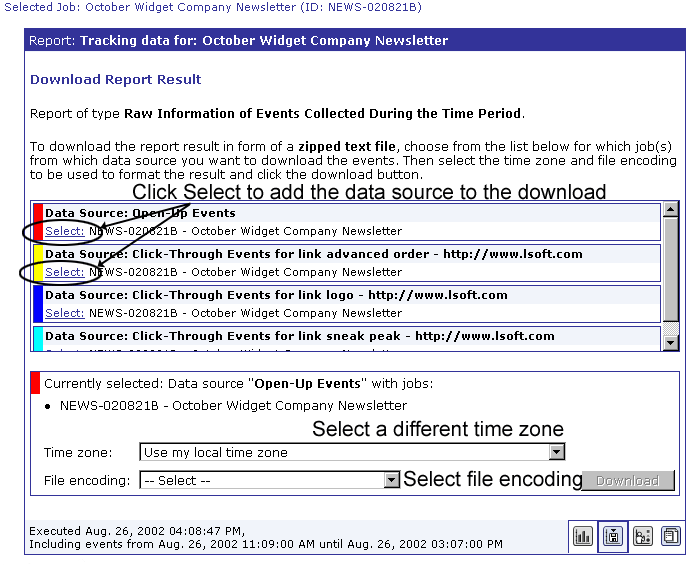Click the advanced order data source heading
Image resolution: width=694 pixels, height=565 pixels.
(x=314, y=254)
